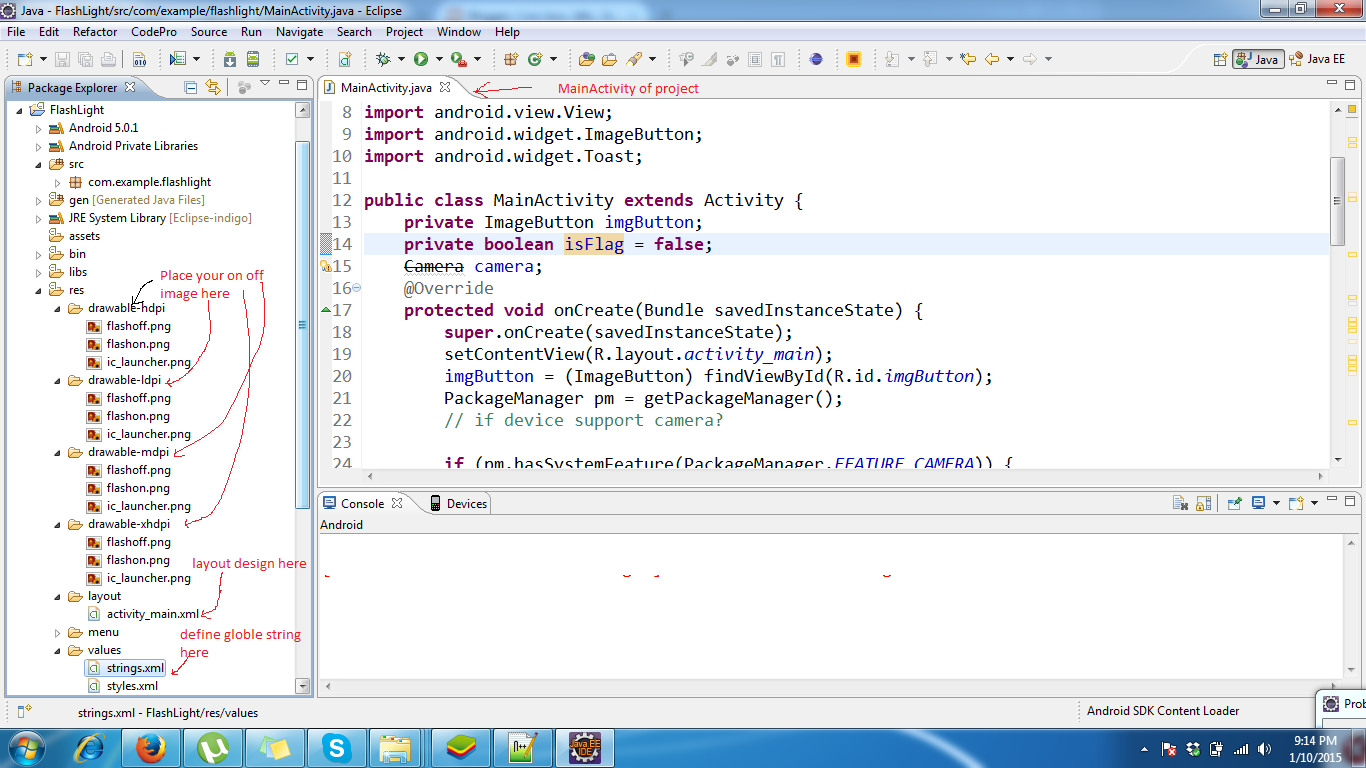Collapse the FlashLight project node
1366x768 pixels.
(x=20, y=110)
